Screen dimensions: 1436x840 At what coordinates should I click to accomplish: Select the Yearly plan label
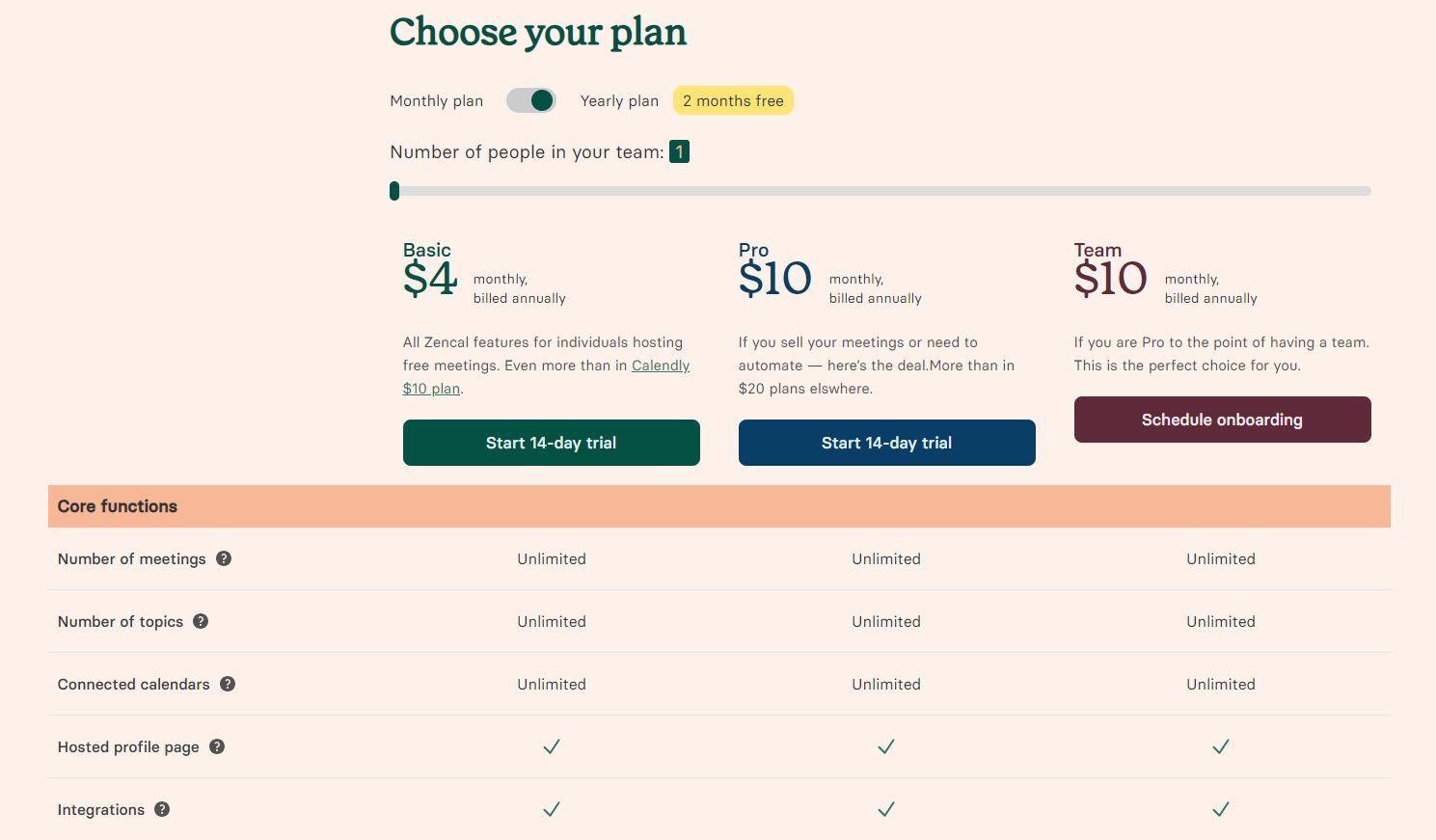[619, 100]
